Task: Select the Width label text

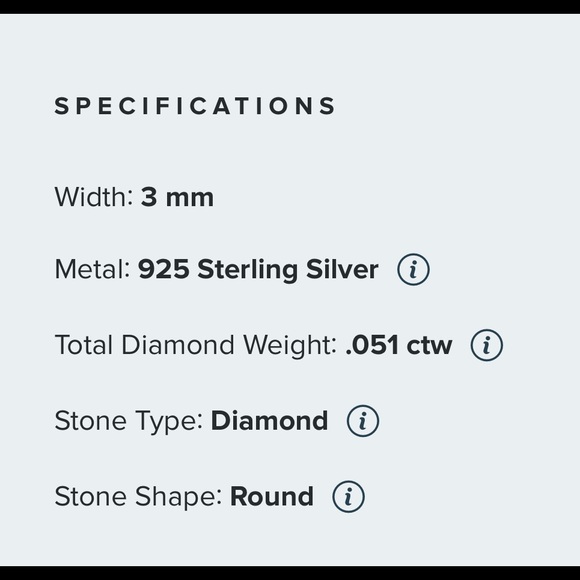Action: pyautogui.click(x=94, y=197)
